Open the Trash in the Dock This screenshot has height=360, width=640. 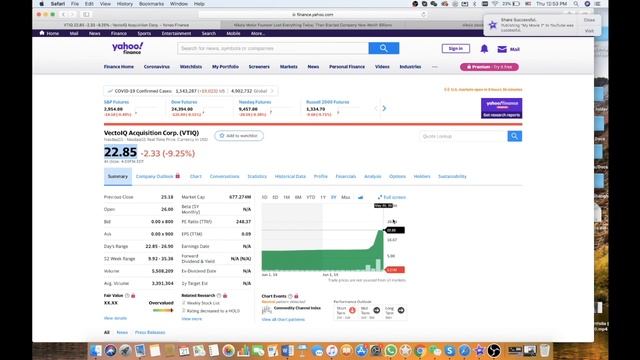click(x=544, y=350)
